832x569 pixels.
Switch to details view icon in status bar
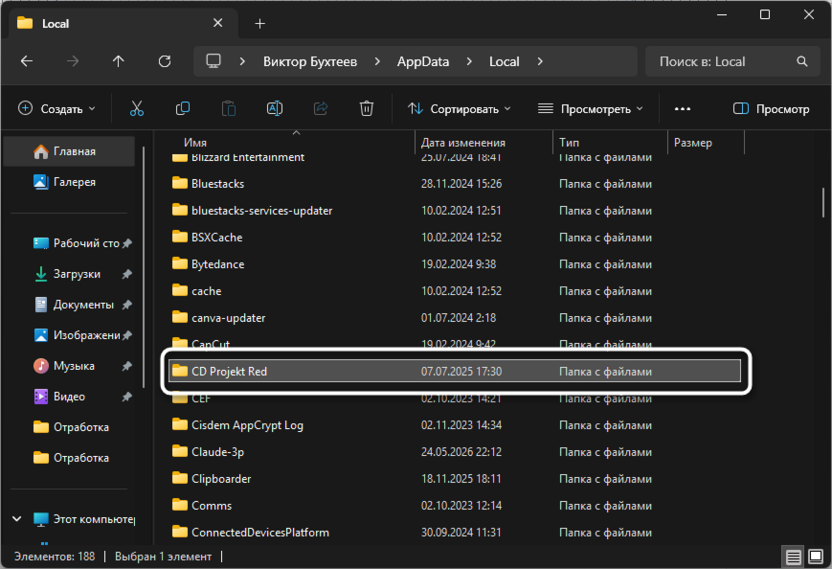click(x=793, y=557)
